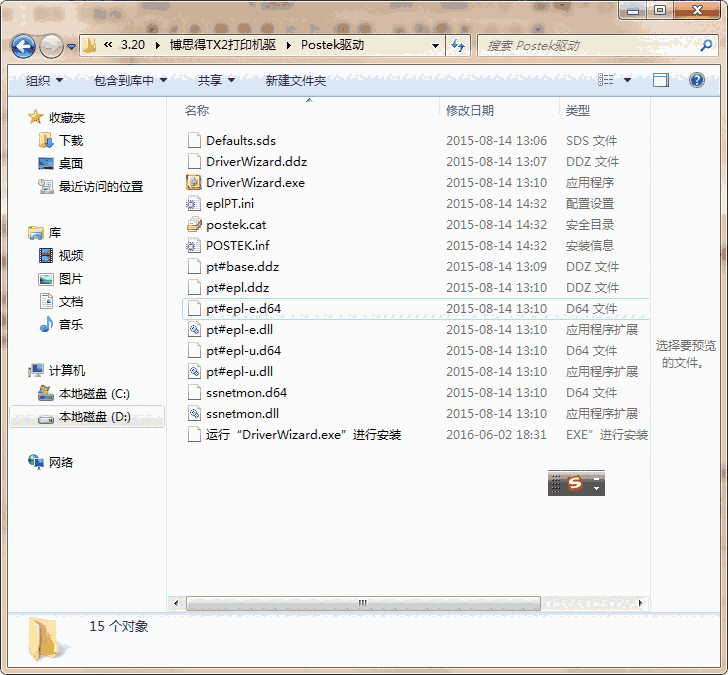
Task: Expand the address bar history dropdown
Action: [436, 45]
